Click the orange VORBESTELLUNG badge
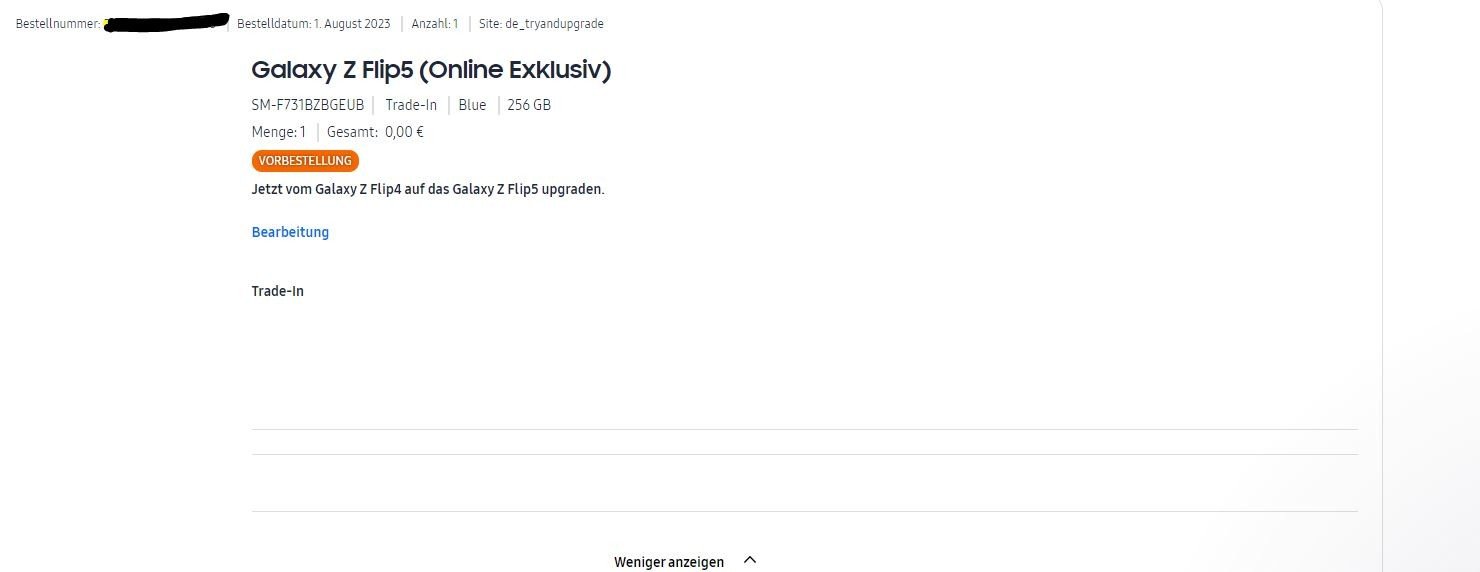The image size is (1480, 572). 305,161
